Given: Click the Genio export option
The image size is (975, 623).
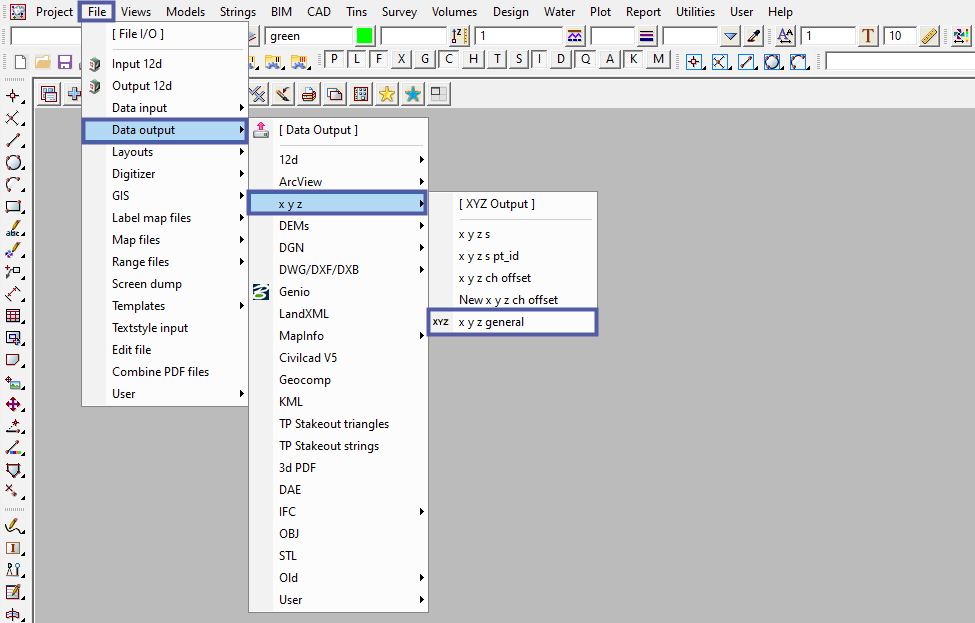Looking at the screenshot, I should click(294, 292).
